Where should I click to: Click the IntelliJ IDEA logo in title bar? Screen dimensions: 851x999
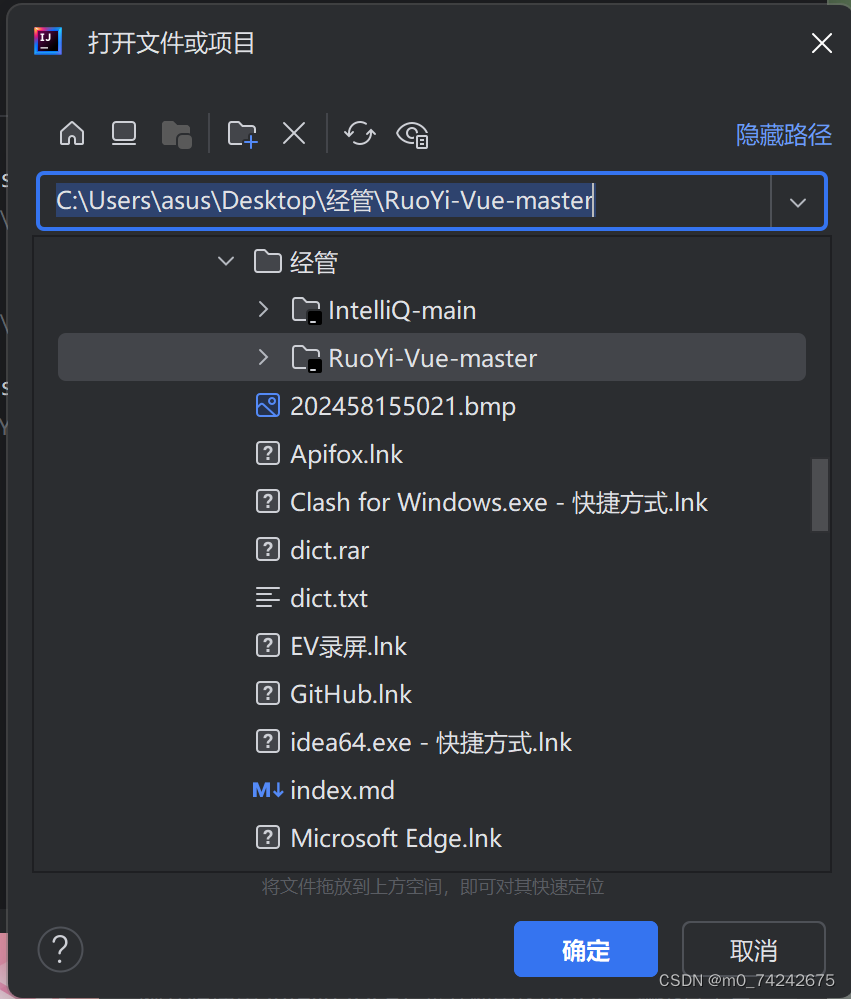(x=48, y=41)
